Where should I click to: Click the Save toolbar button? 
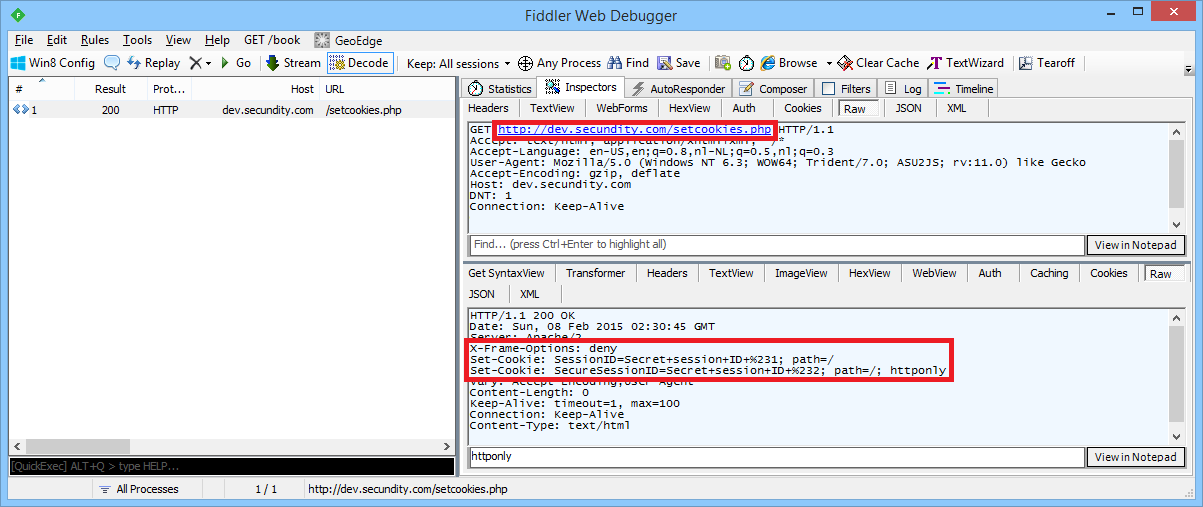coord(678,62)
